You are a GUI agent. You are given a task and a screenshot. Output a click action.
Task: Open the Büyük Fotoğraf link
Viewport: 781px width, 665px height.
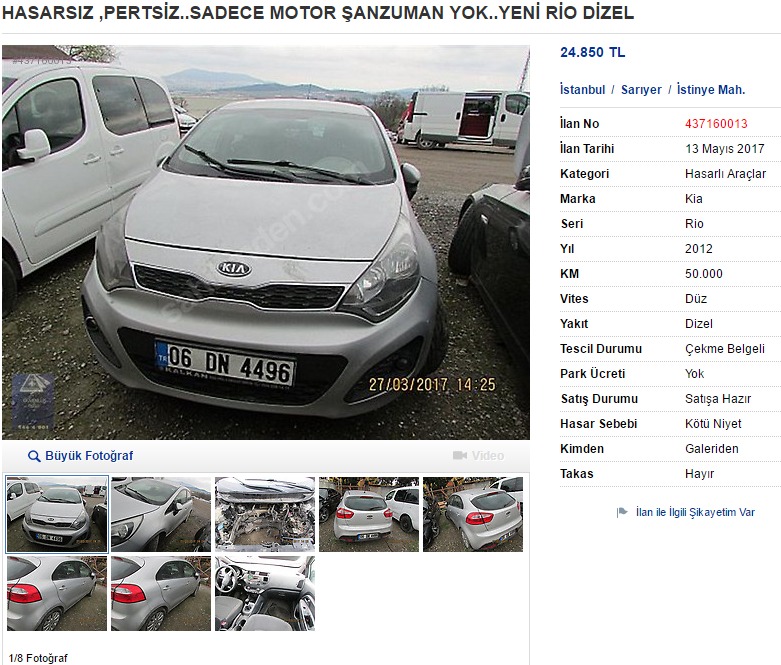pyautogui.click(x=89, y=456)
